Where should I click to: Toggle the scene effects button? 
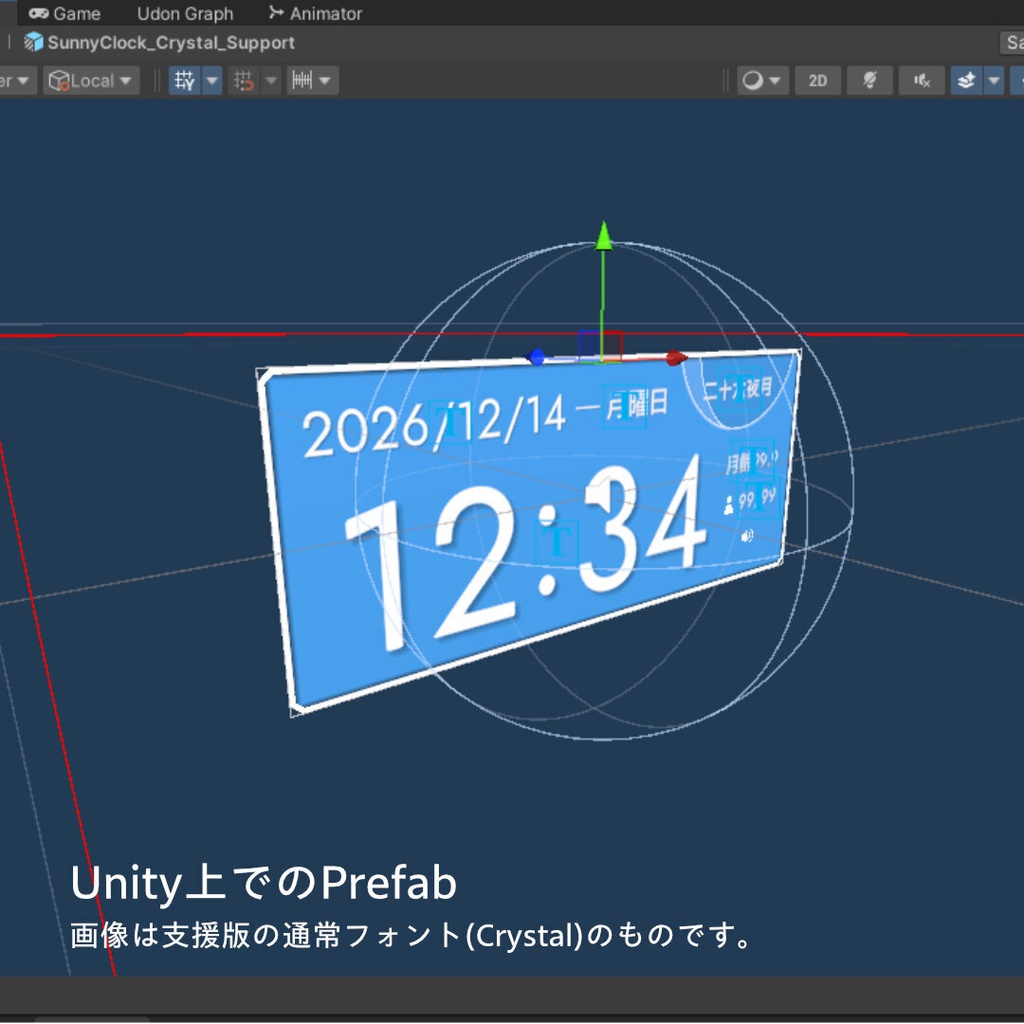pyautogui.click(x=966, y=81)
